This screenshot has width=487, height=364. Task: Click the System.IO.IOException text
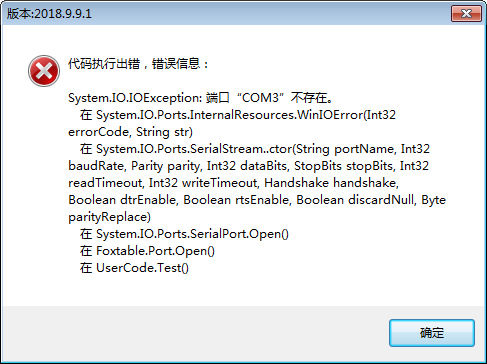(x=135, y=98)
